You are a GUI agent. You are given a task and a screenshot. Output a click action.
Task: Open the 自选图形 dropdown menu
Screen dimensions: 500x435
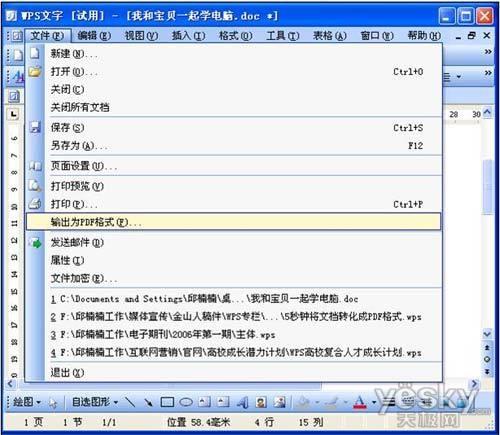(x=95, y=402)
